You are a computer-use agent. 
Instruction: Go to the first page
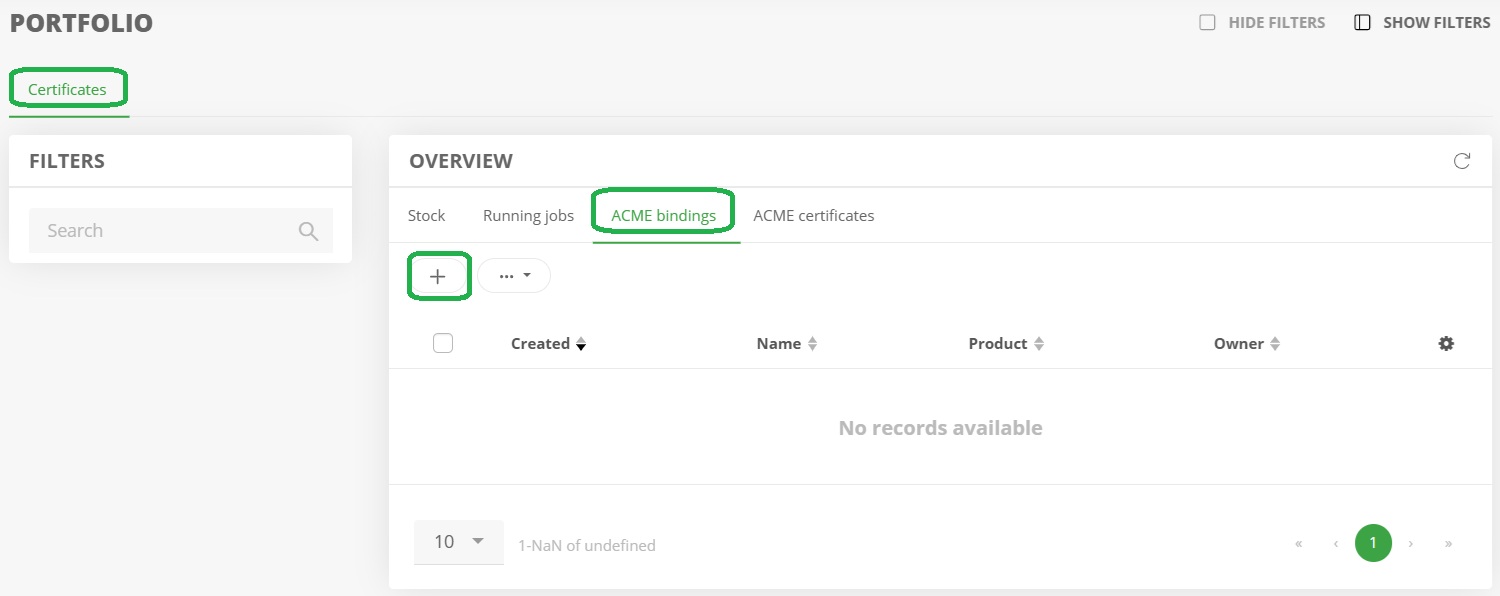pos(1299,544)
